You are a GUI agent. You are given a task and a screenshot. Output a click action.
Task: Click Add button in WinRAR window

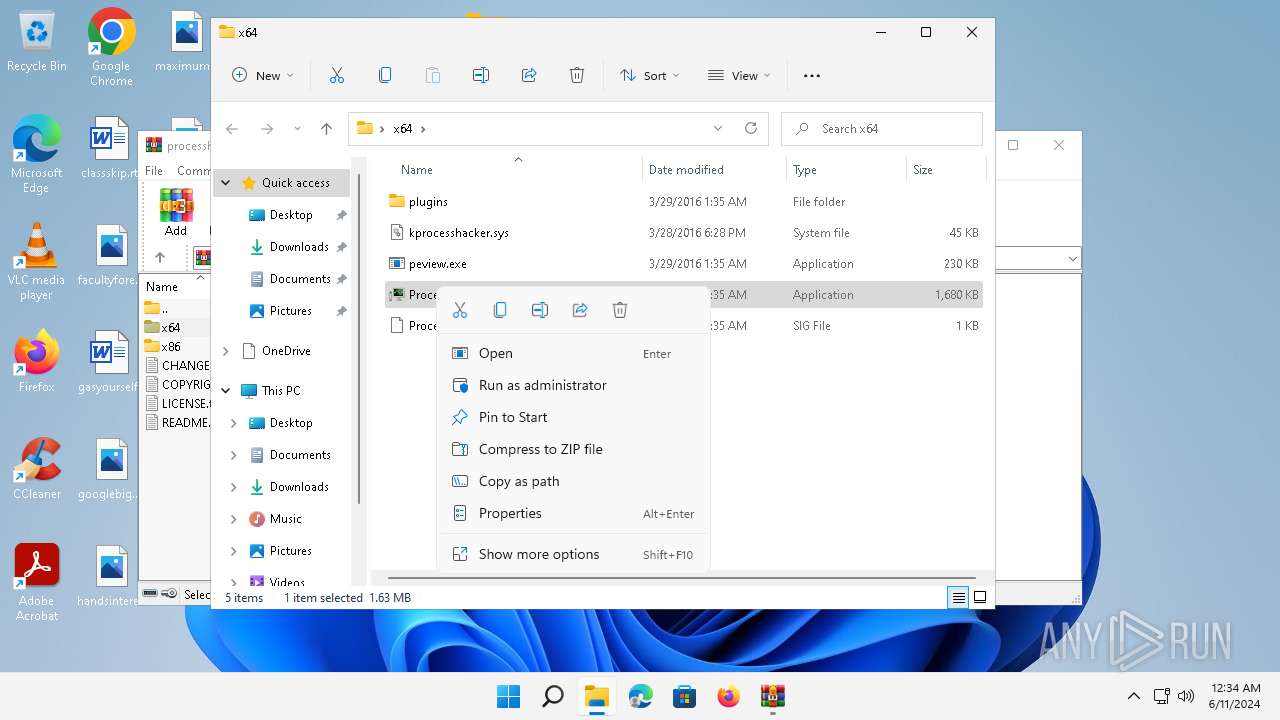tap(176, 212)
